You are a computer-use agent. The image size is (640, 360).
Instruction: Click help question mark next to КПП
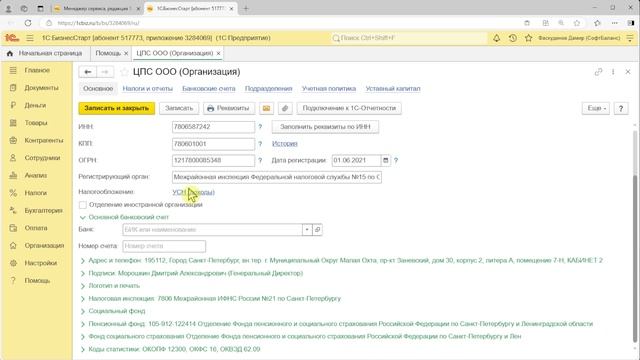coord(260,144)
